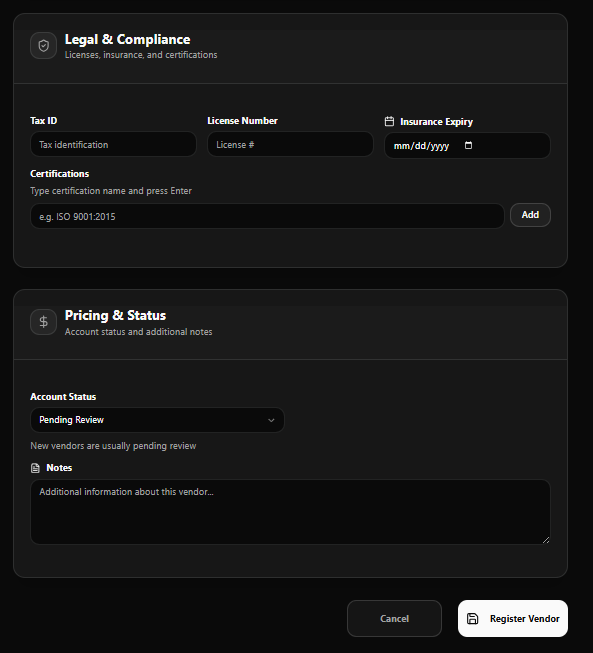Click the dollar sign icon beside Pricing & Status
This screenshot has width=593, height=653.
pos(43,322)
